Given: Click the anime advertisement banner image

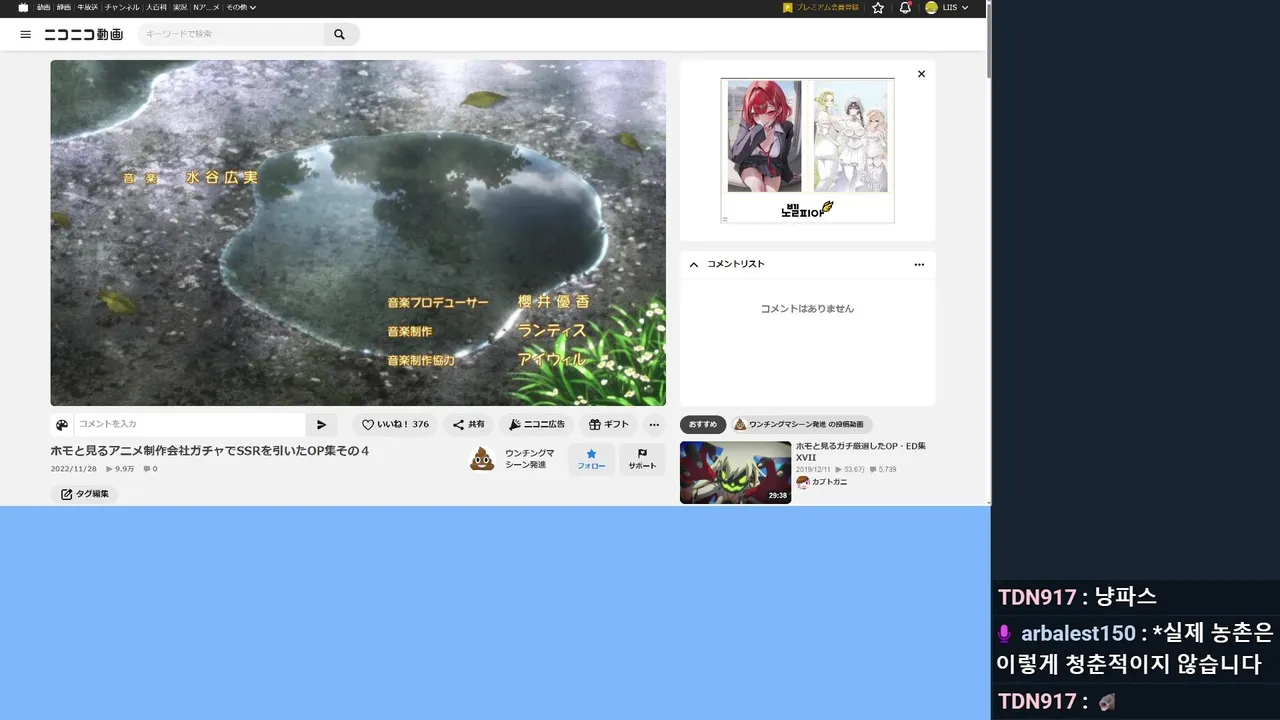Looking at the screenshot, I should coord(807,150).
